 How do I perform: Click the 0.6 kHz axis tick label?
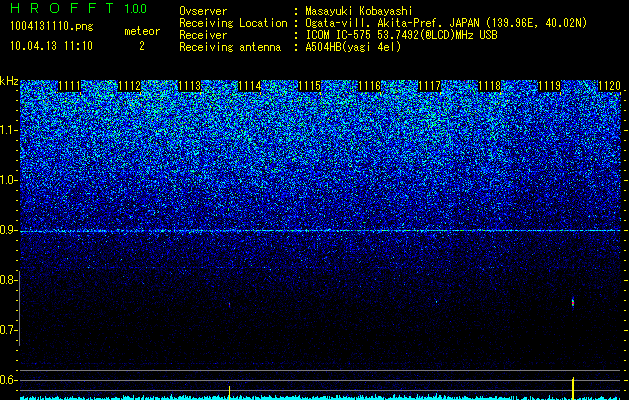coord(9,380)
